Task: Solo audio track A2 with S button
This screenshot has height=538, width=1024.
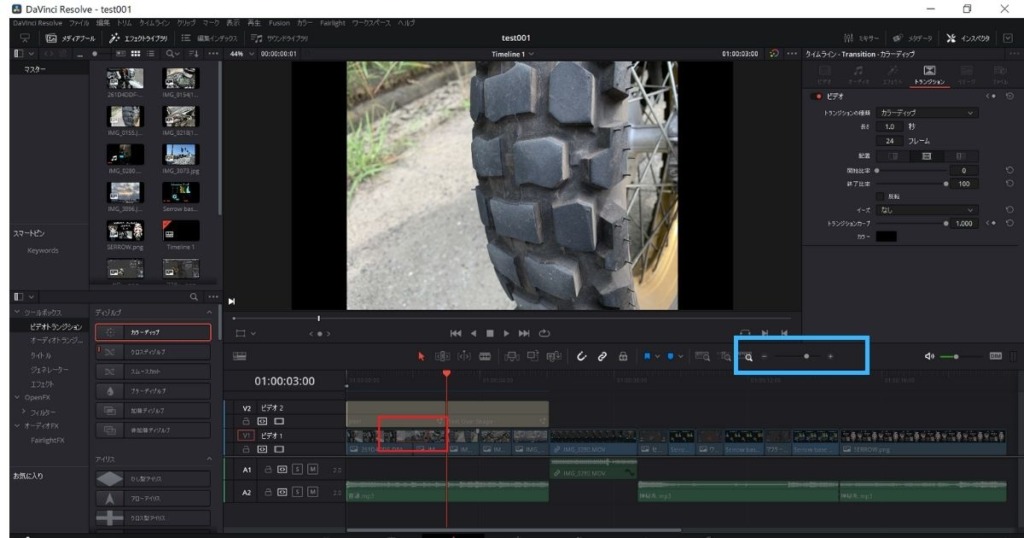Action: pos(297,492)
